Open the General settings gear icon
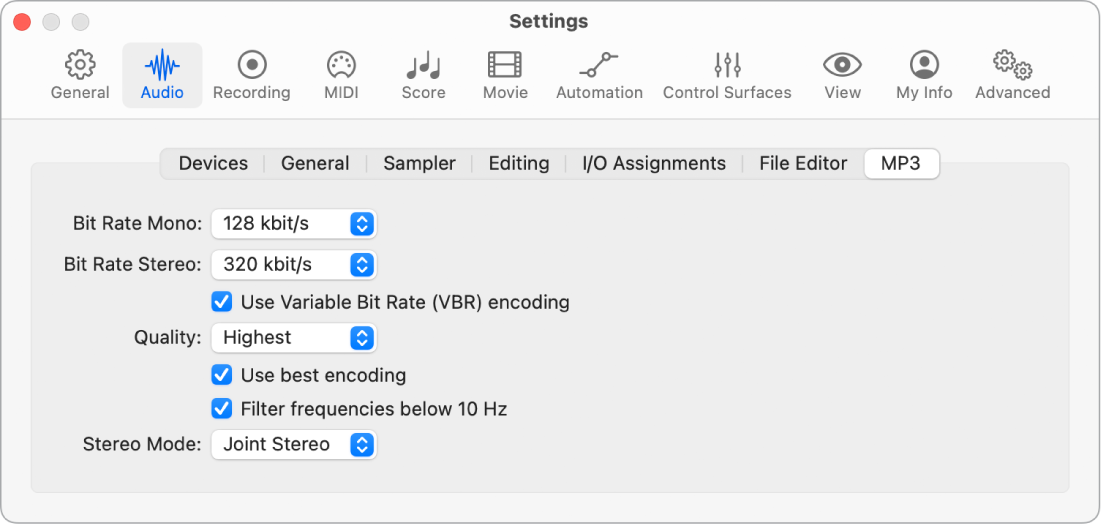 click(x=80, y=65)
